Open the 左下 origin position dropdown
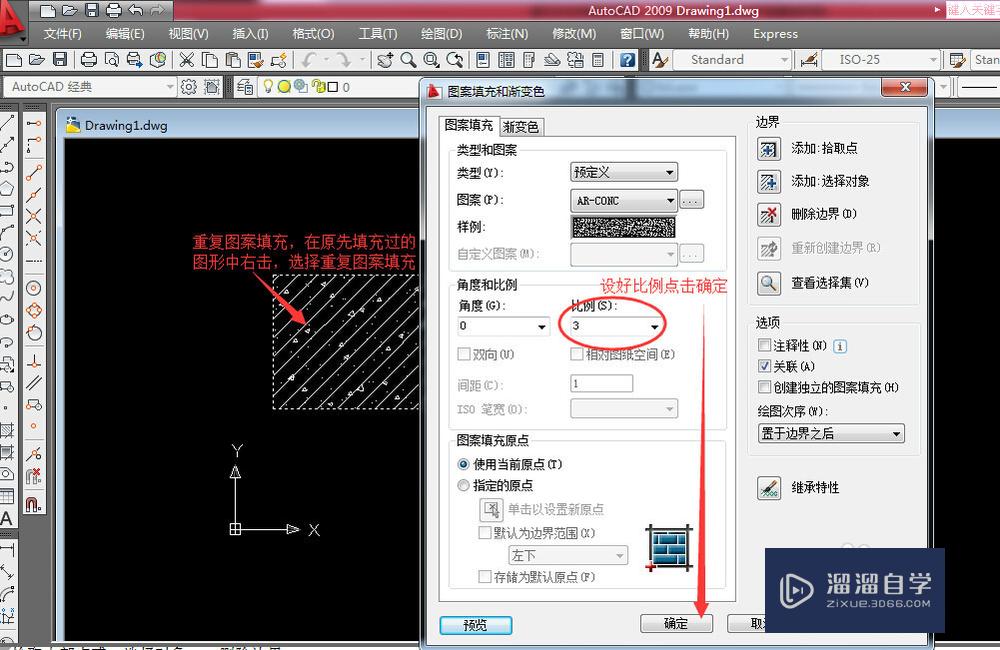1000x650 pixels. tap(568, 556)
